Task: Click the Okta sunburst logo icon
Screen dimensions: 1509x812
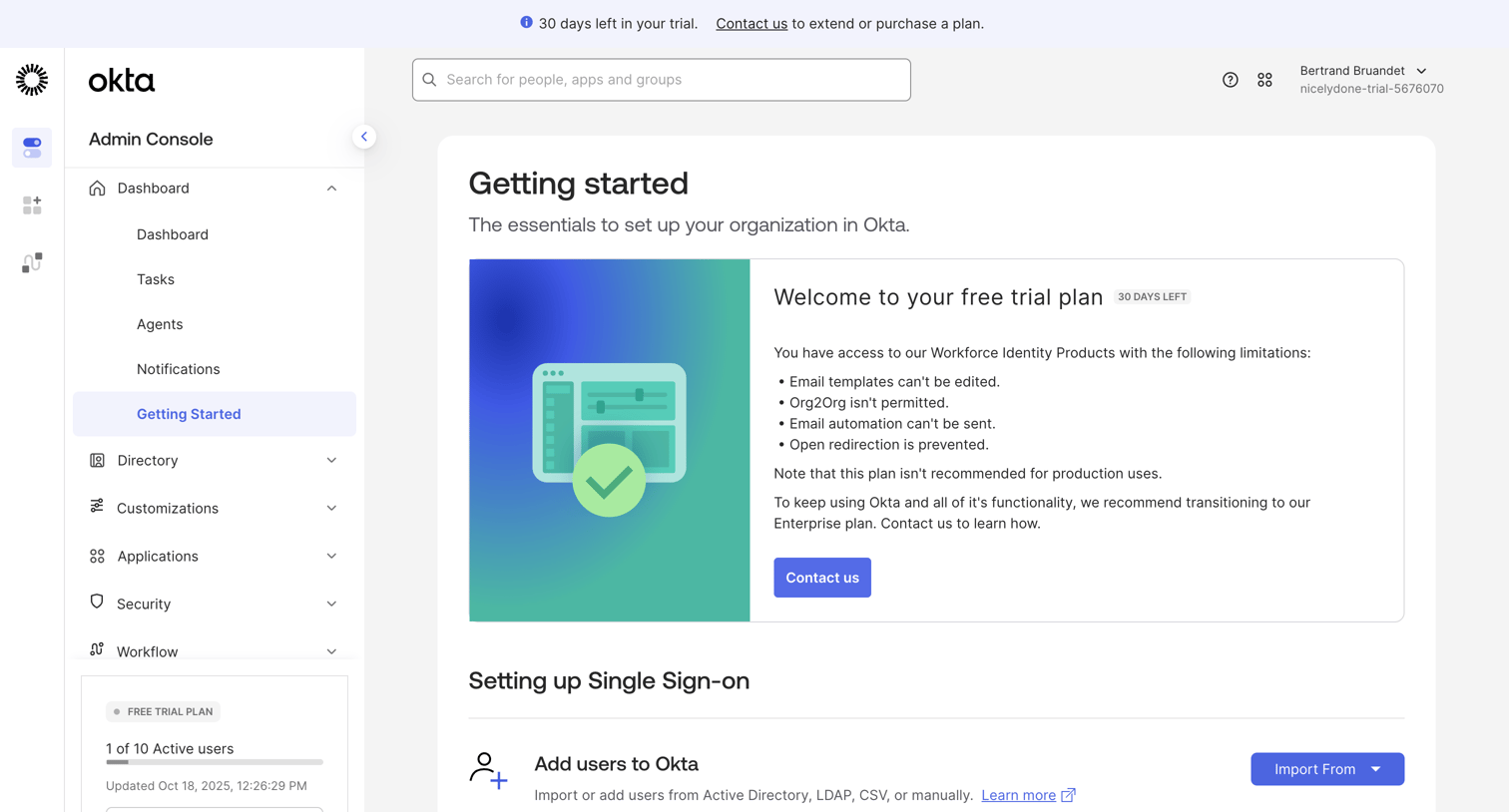Action: pos(32,80)
